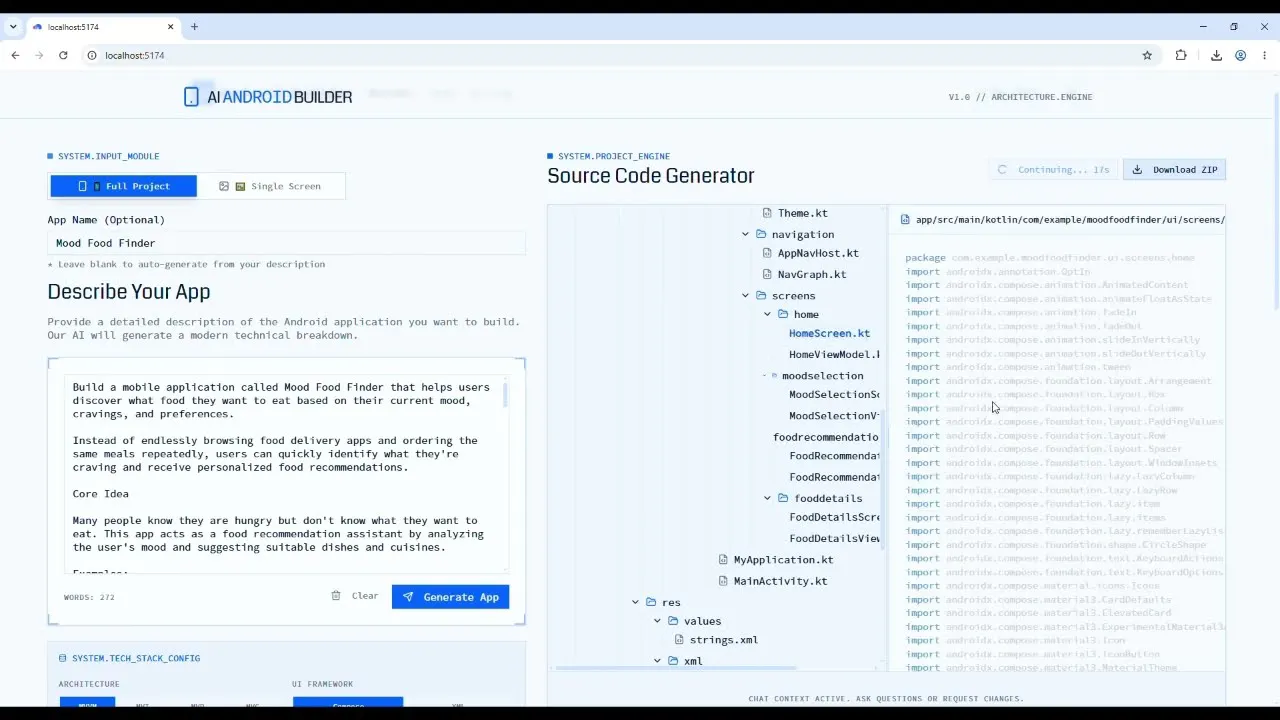Click into the app description text area
The height and width of the screenshot is (720, 1280).
pos(285,475)
